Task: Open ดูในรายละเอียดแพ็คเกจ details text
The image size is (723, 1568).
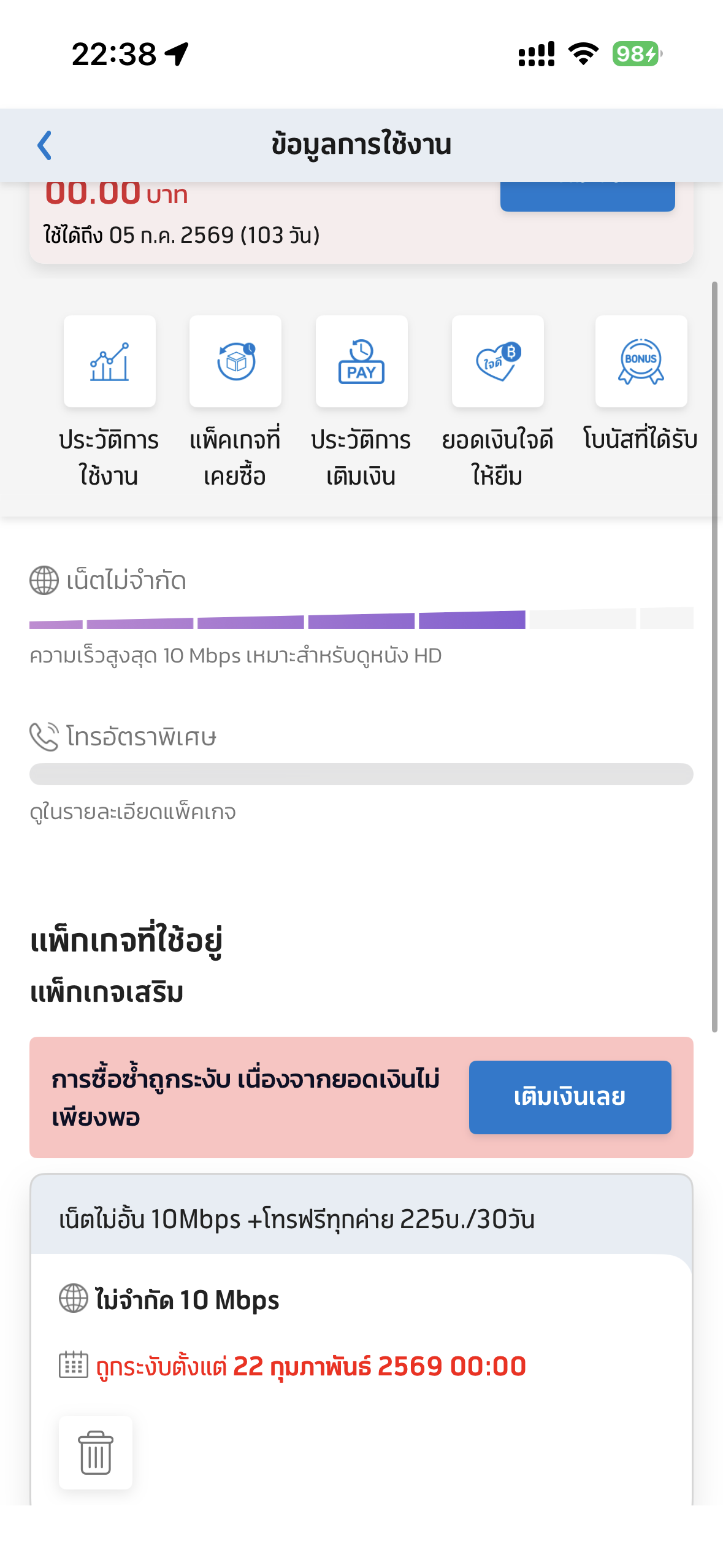Action: [132, 812]
